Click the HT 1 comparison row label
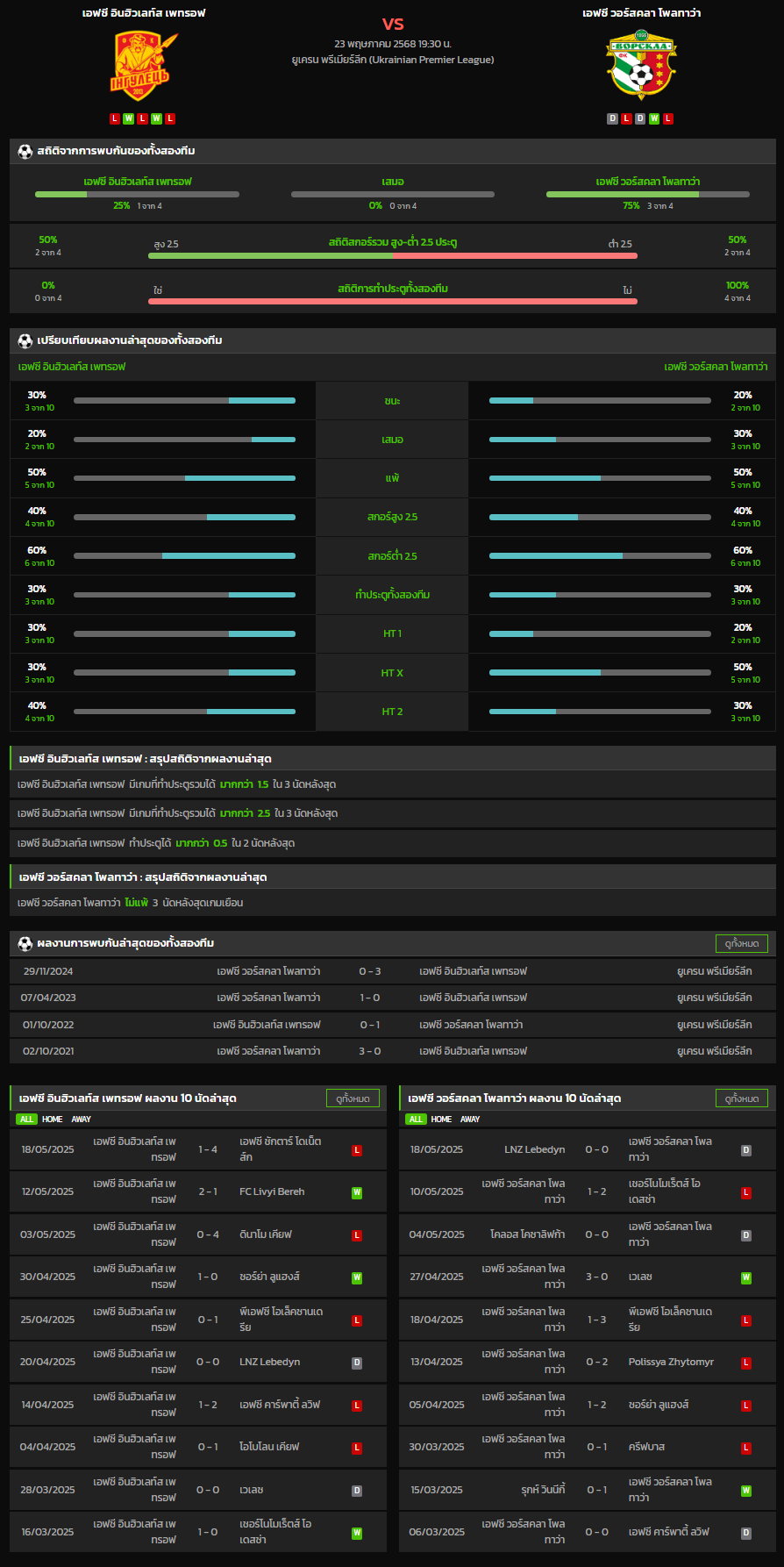Image resolution: width=784 pixels, height=1567 pixels. tap(392, 633)
